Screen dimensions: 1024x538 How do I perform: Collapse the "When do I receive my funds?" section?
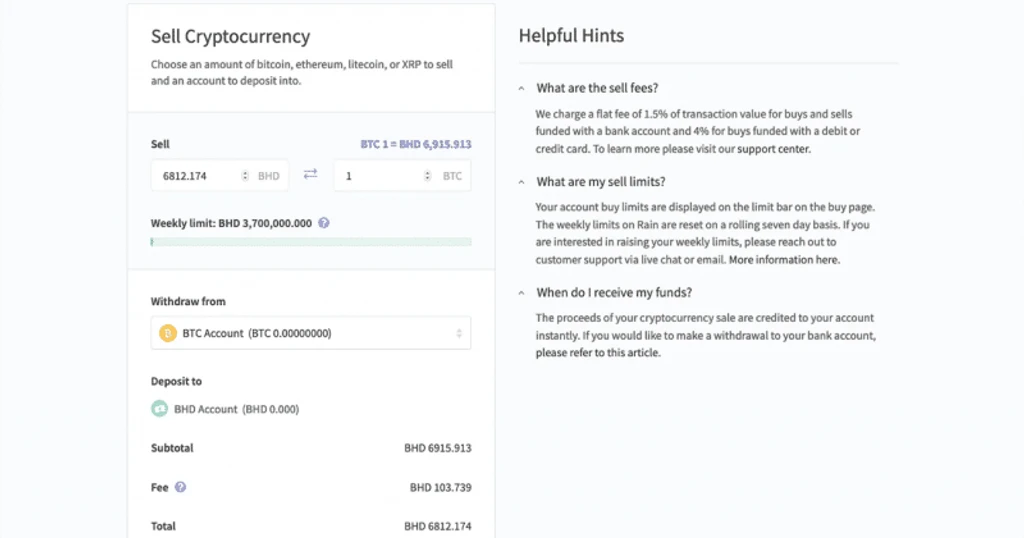521,293
